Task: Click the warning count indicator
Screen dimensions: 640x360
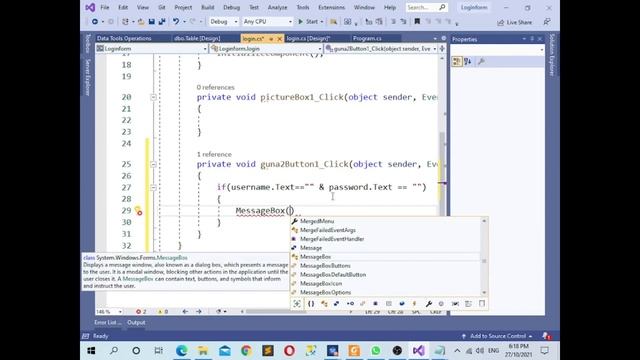Action: click(162, 311)
